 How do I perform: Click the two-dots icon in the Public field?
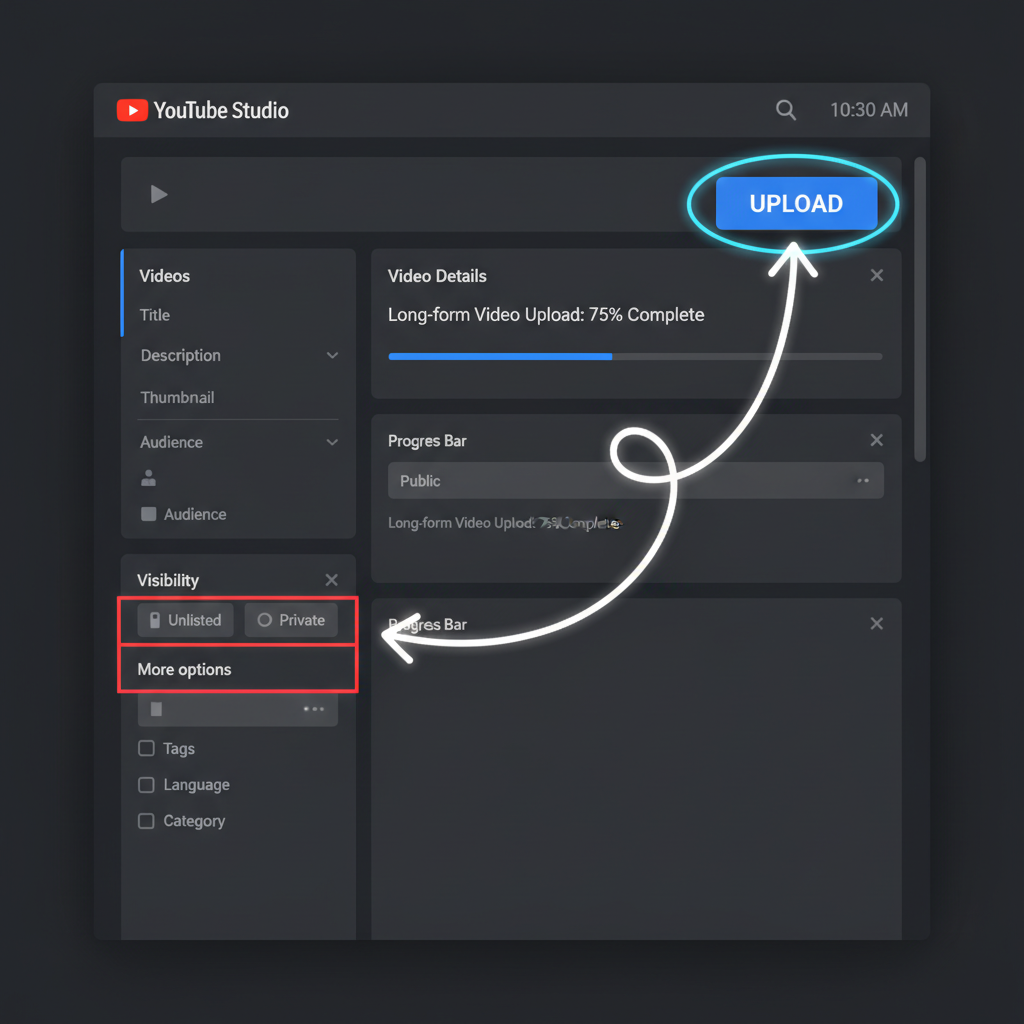pyautogui.click(x=863, y=481)
